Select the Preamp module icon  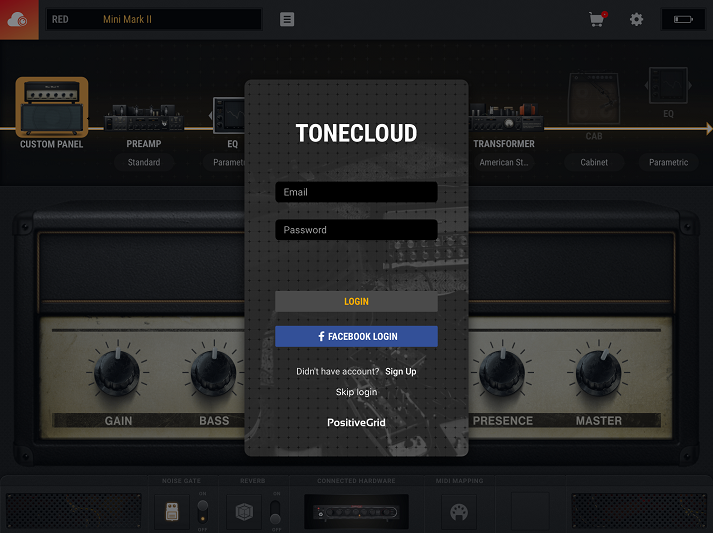143,117
